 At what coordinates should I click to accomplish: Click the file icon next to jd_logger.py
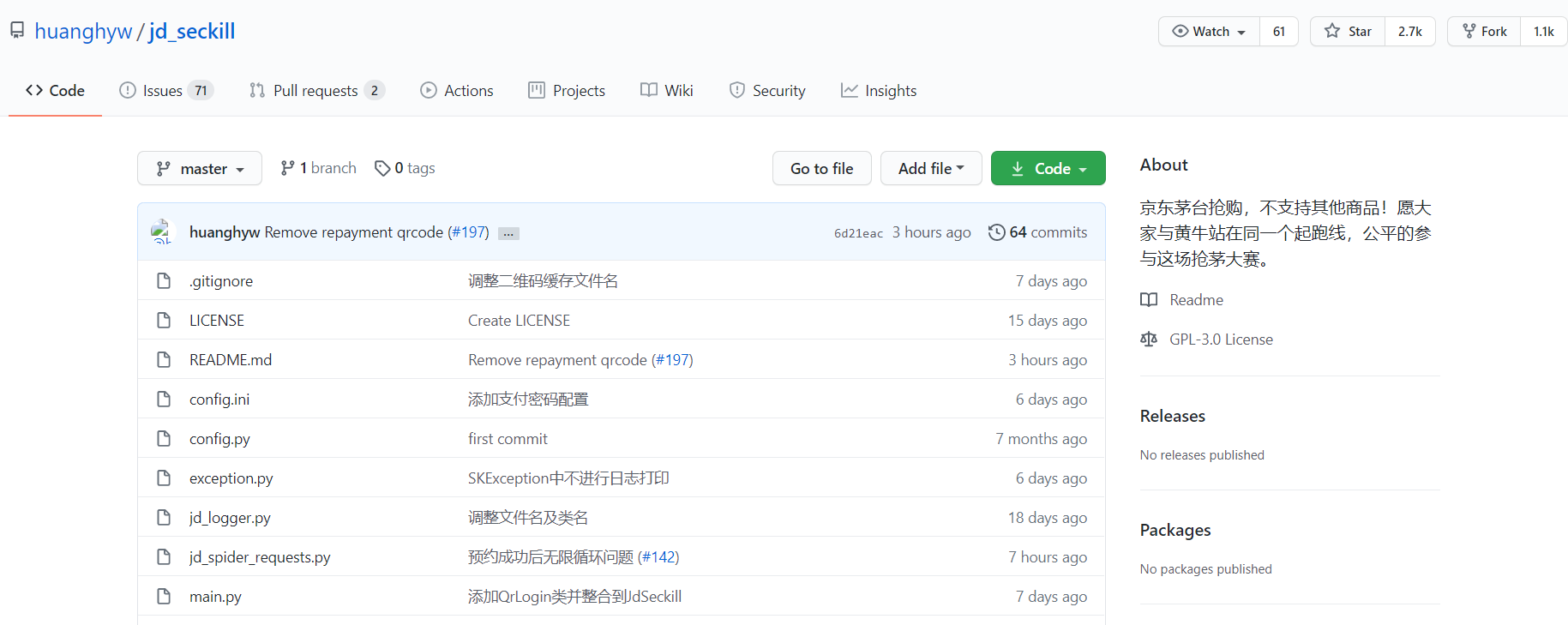tap(164, 517)
